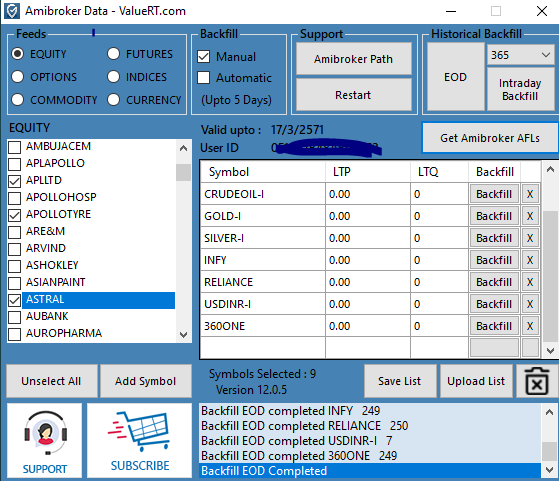Click the ValueRT shield app icon
Screen dimensions: 559x481
coord(11,11)
